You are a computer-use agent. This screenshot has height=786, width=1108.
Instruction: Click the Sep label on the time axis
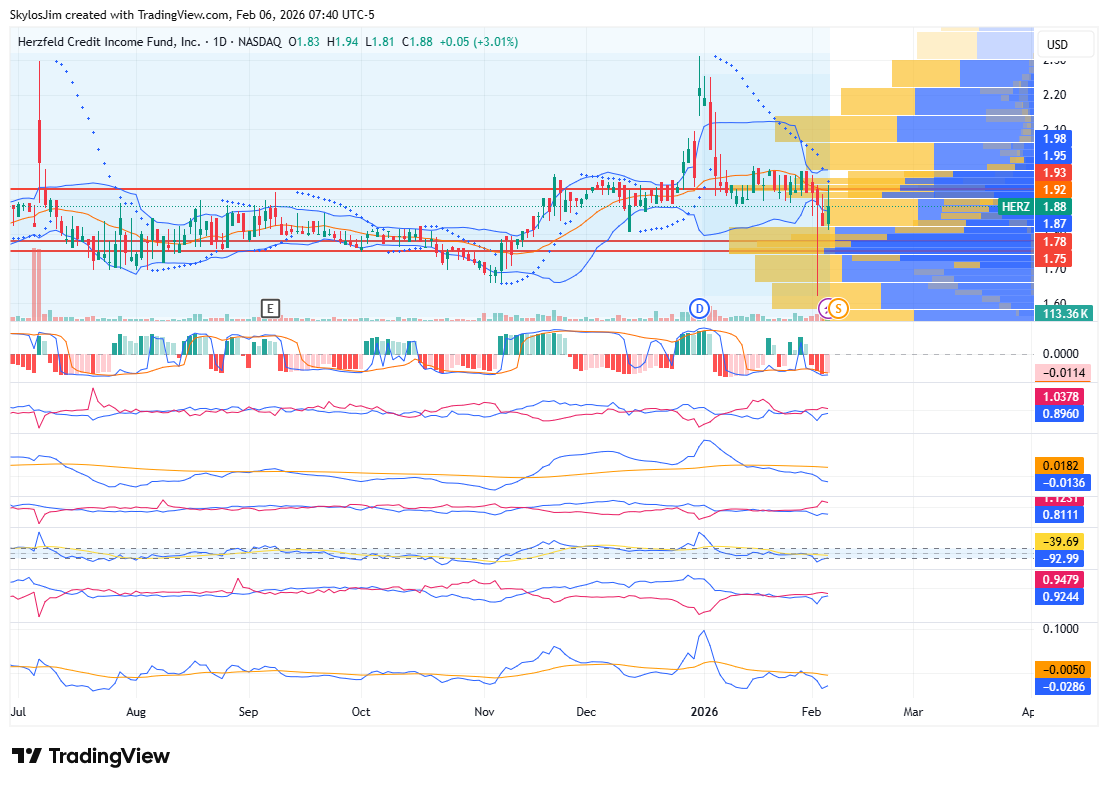pyautogui.click(x=248, y=711)
